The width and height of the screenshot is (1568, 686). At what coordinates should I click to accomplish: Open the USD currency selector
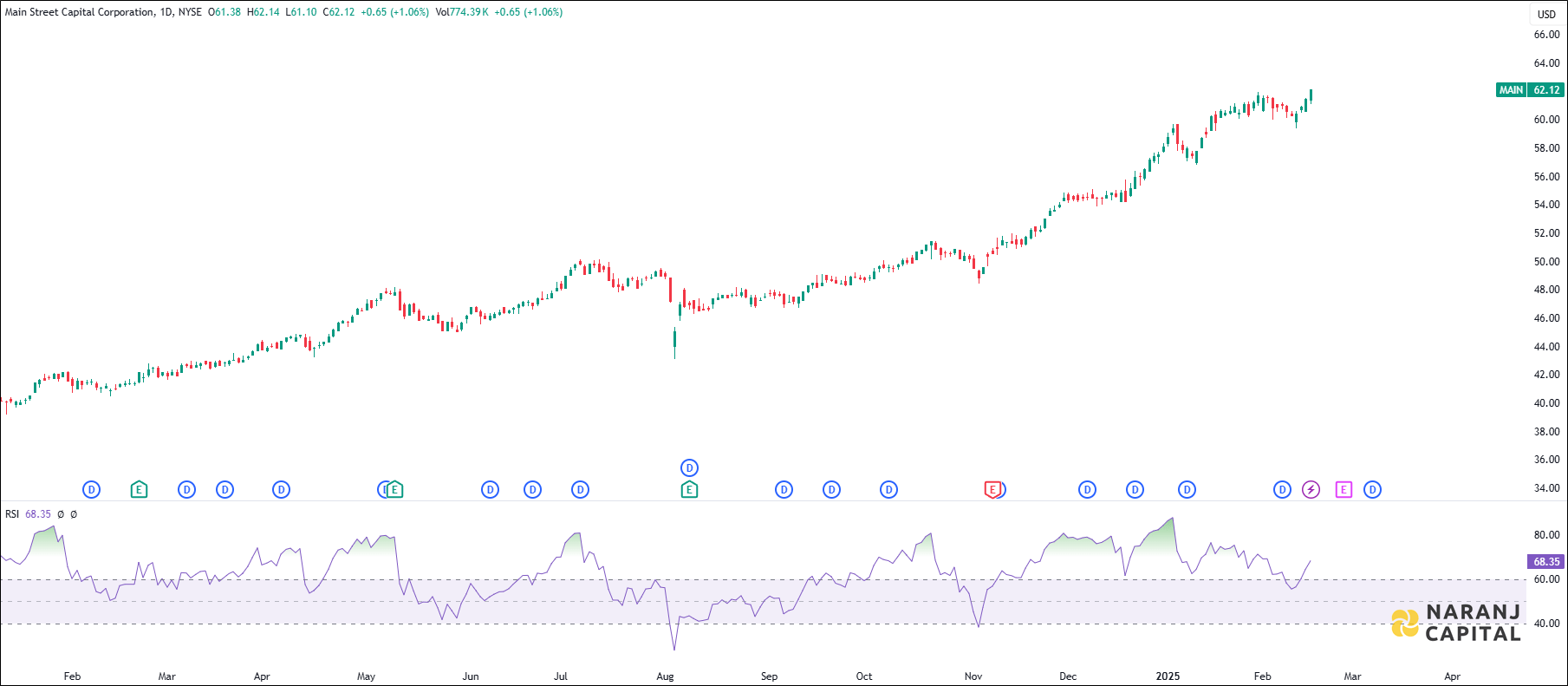pyautogui.click(x=1546, y=14)
